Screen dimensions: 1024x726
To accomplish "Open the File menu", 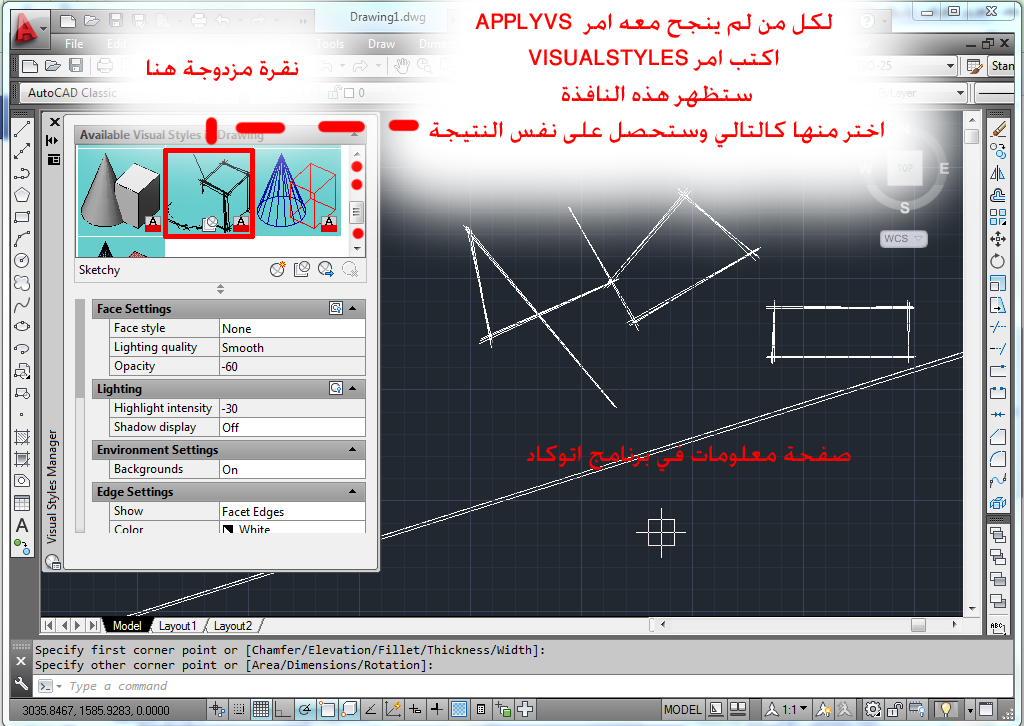I will [x=74, y=44].
